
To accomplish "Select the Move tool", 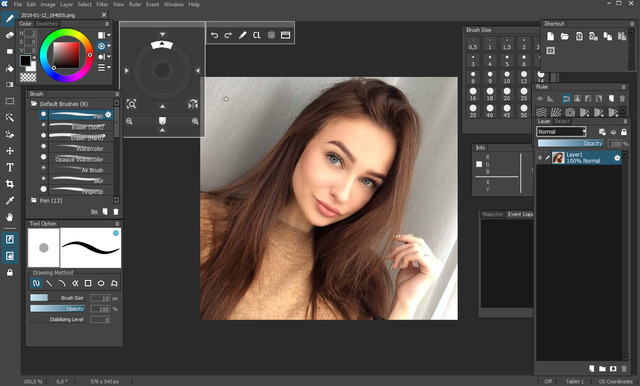I will coord(9,151).
